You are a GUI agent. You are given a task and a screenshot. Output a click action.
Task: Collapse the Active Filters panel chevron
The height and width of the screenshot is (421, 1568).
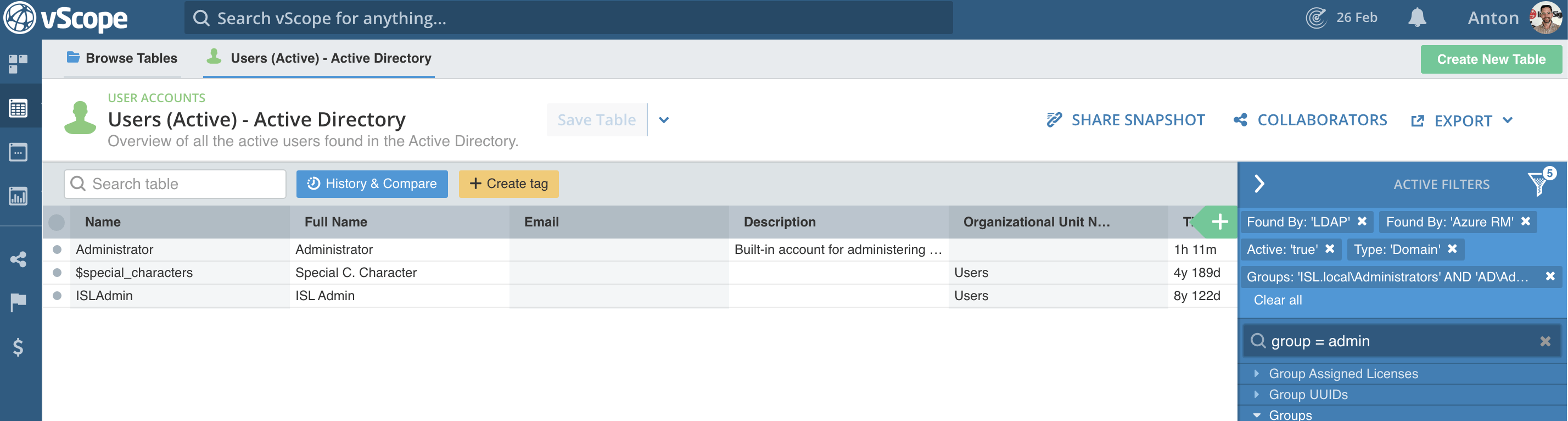(1259, 184)
